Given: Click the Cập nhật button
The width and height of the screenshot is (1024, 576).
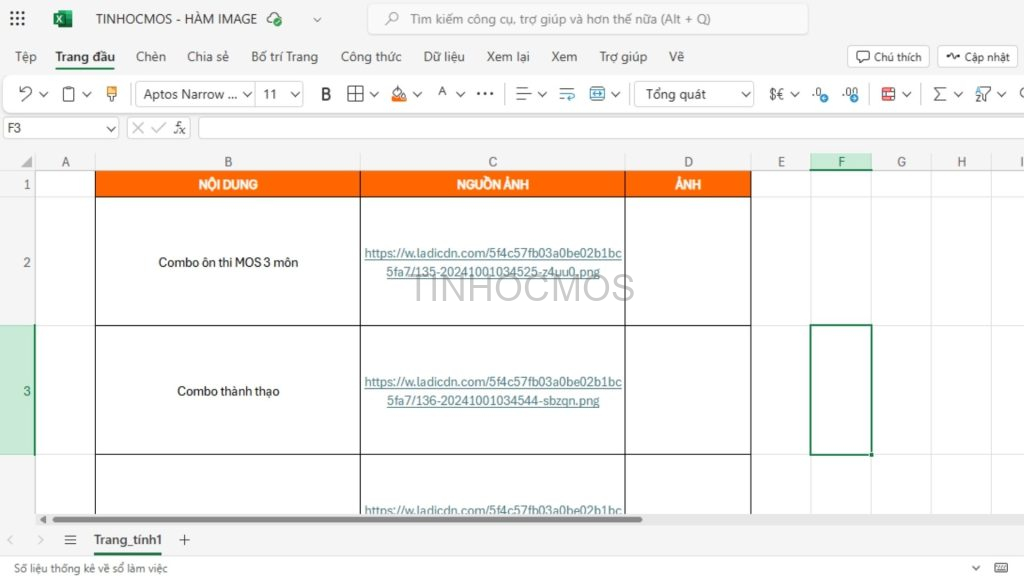Looking at the screenshot, I should 978,57.
